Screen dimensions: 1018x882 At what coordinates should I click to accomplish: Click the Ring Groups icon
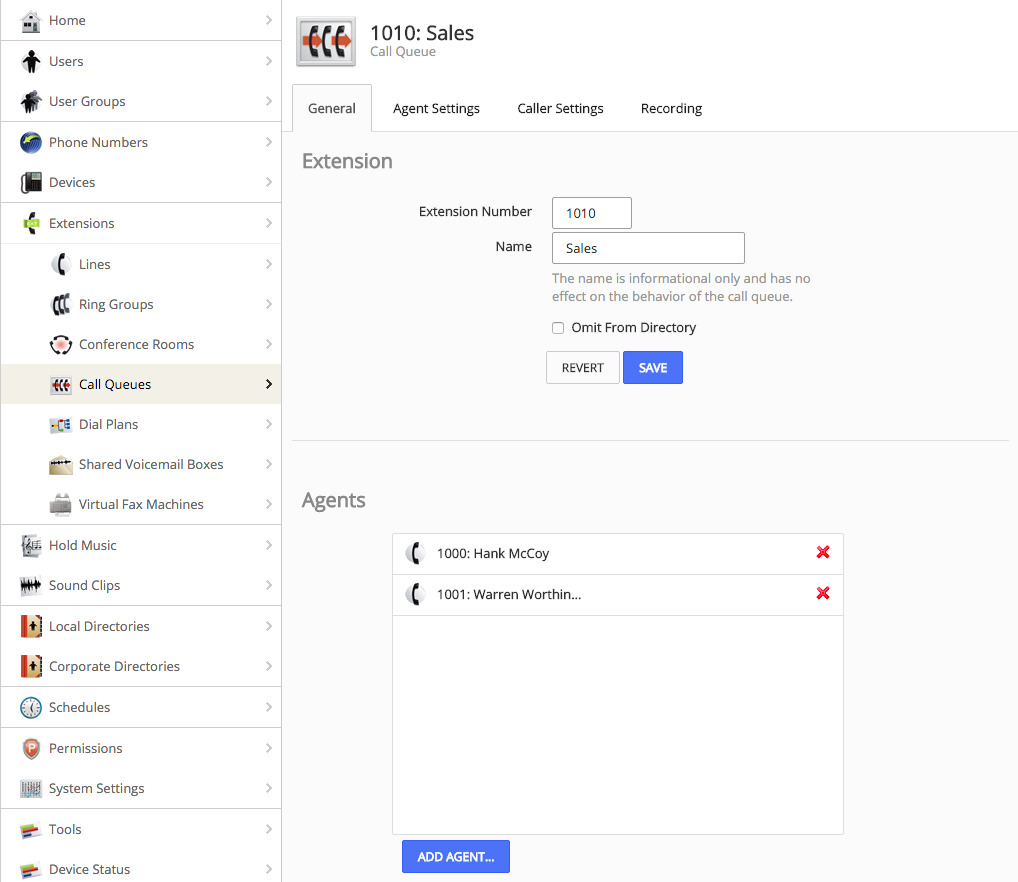click(60, 303)
